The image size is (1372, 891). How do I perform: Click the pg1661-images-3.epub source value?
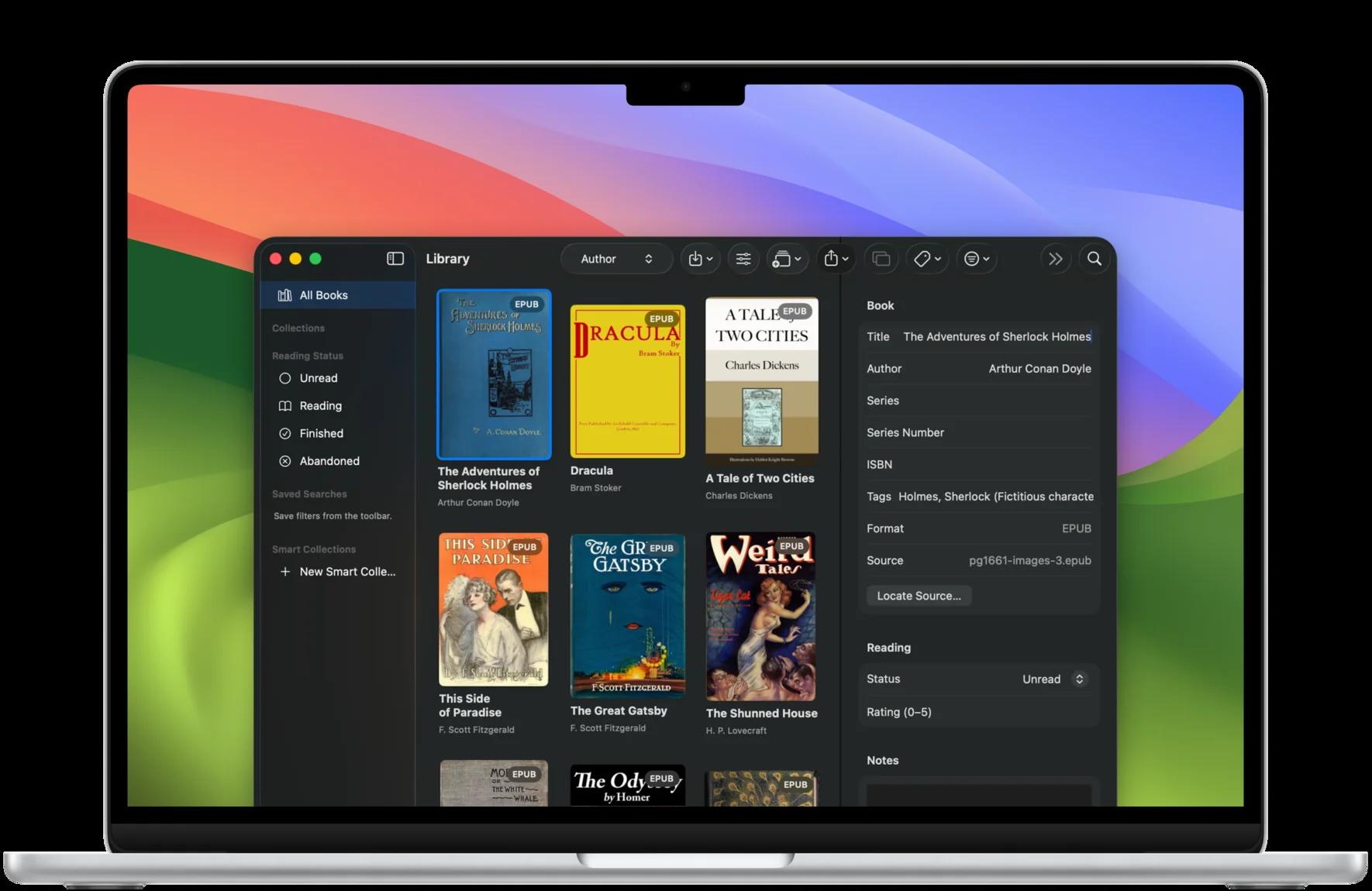(x=1030, y=560)
